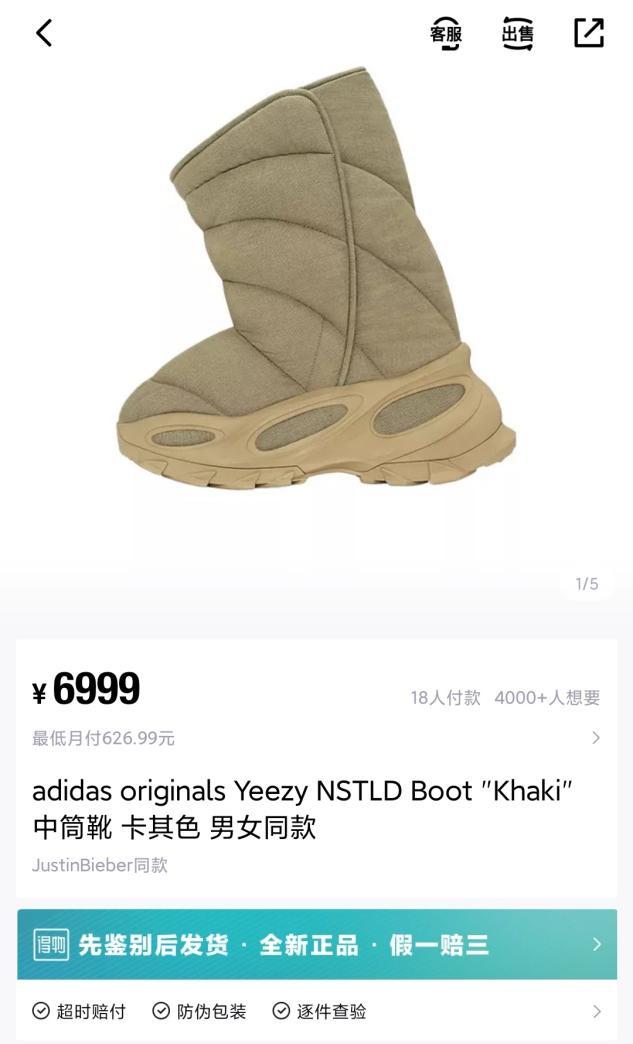Tap the 逐件查验 check icon
Screen dimensions: 633x1044
click(281, 1011)
